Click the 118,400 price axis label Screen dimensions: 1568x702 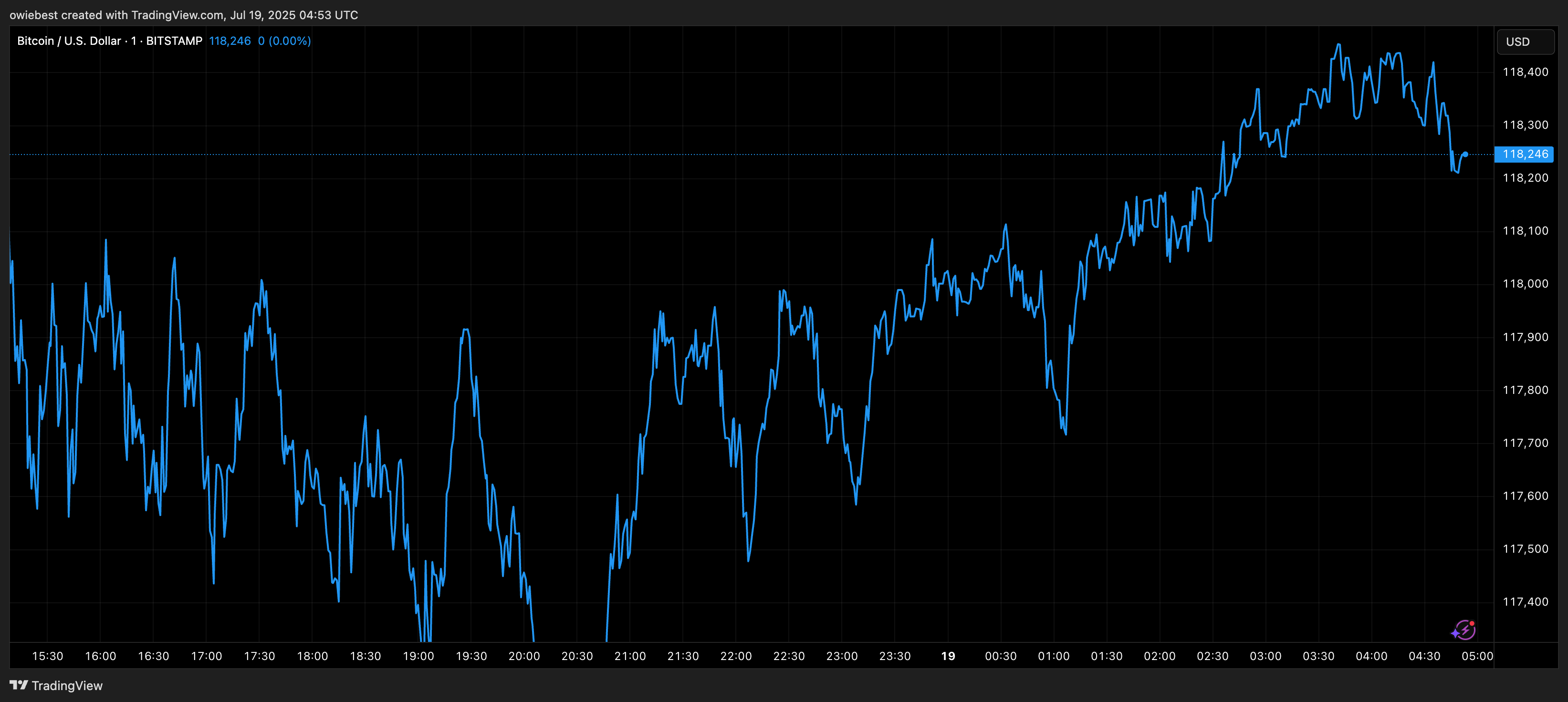coord(1526,72)
